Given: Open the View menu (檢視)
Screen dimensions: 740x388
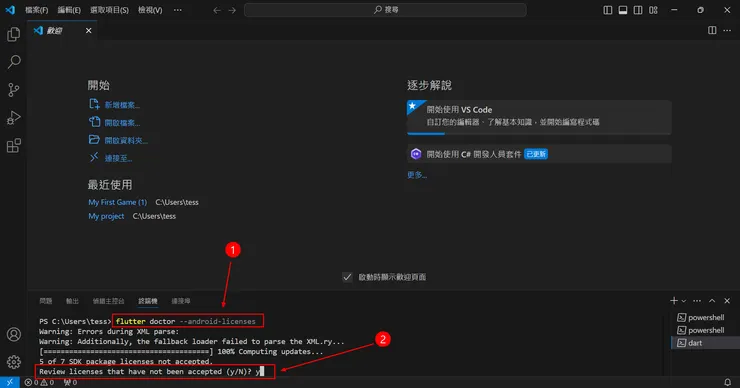Looking at the screenshot, I should pyautogui.click(x=150, y=10).
